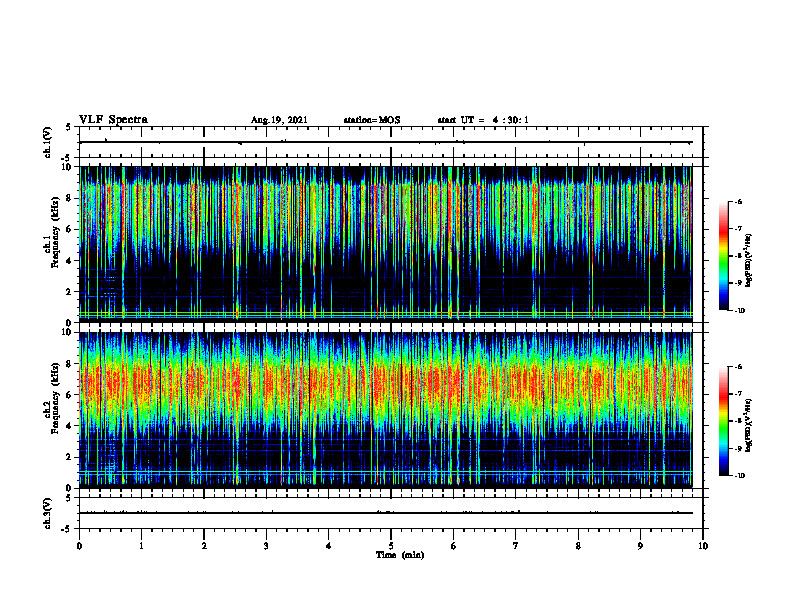This screenshot has height=612, width=792.
Task: Click the "2" kHz tick on ch.2 frequency axis
Action: [71, 457]
